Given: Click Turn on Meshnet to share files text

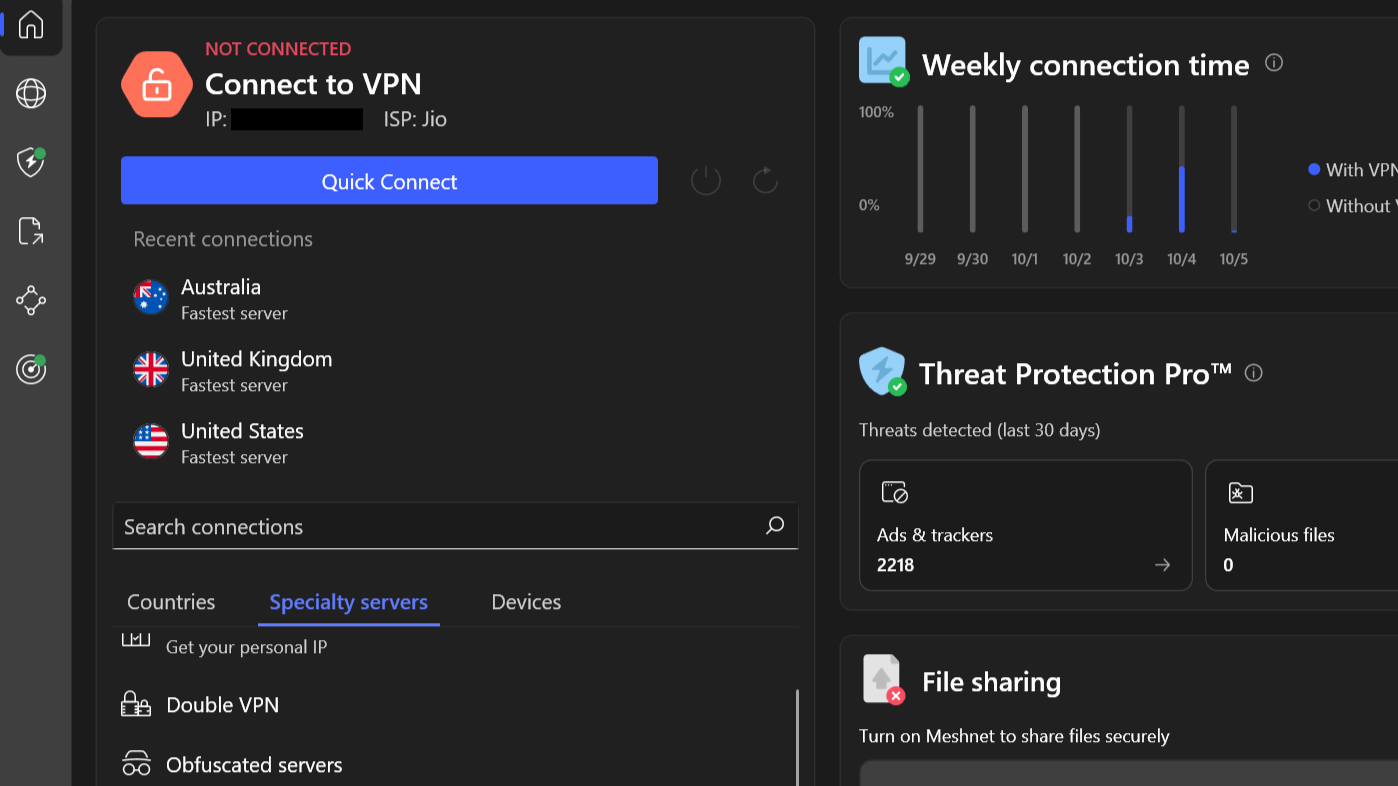Looking at the screenshot, I should (1014, 736).
